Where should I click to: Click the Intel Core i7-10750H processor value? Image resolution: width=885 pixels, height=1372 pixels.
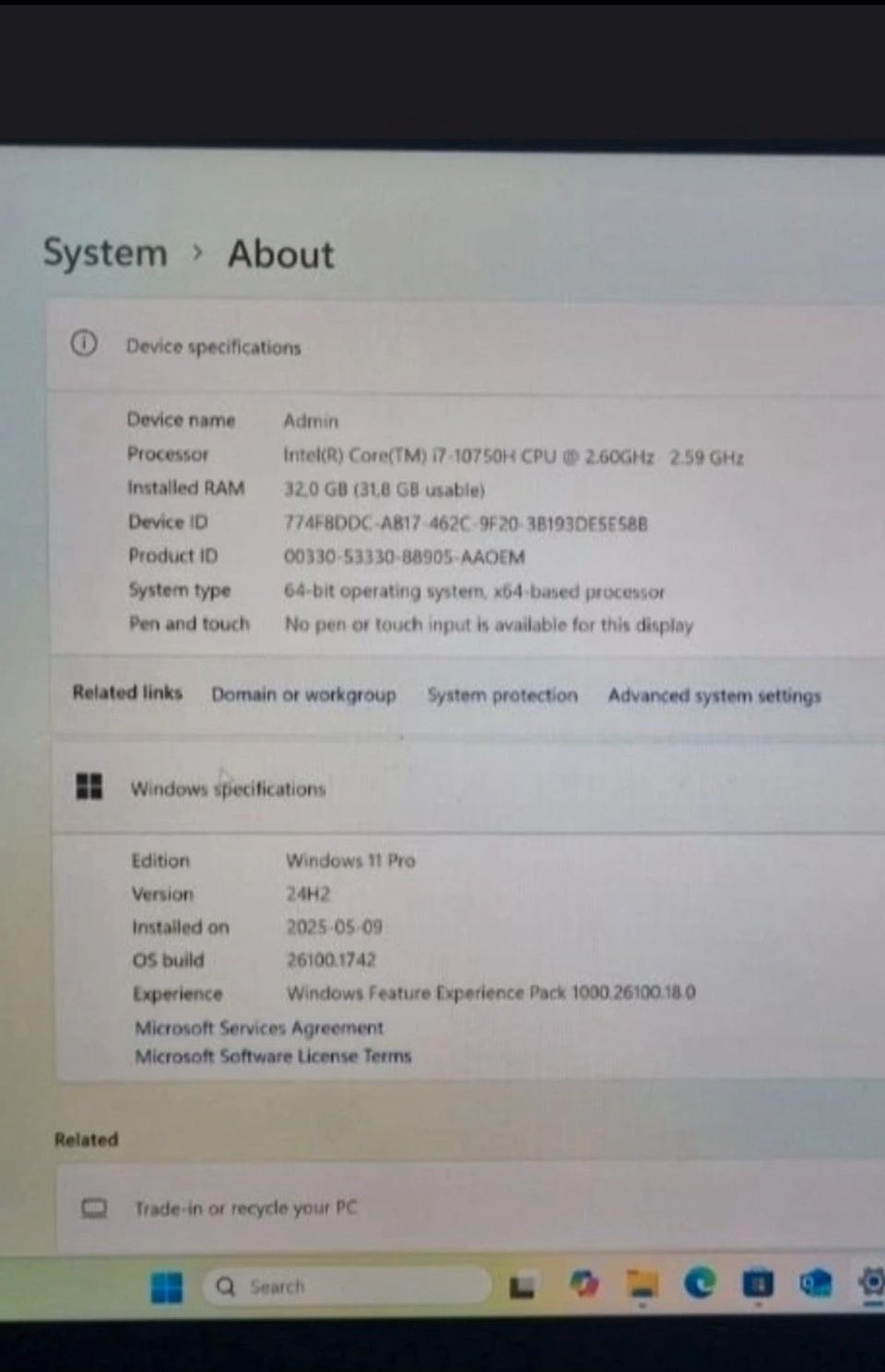tap(513, 456)
